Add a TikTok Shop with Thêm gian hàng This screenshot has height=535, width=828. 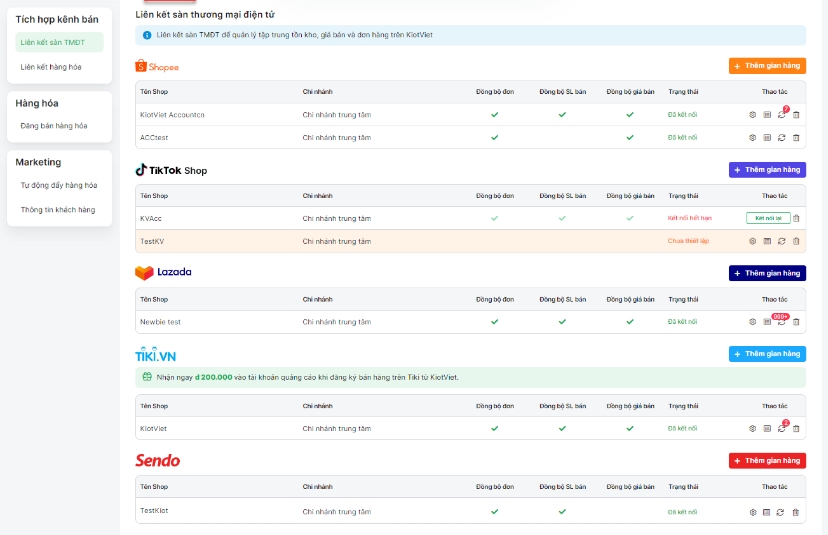767,170
